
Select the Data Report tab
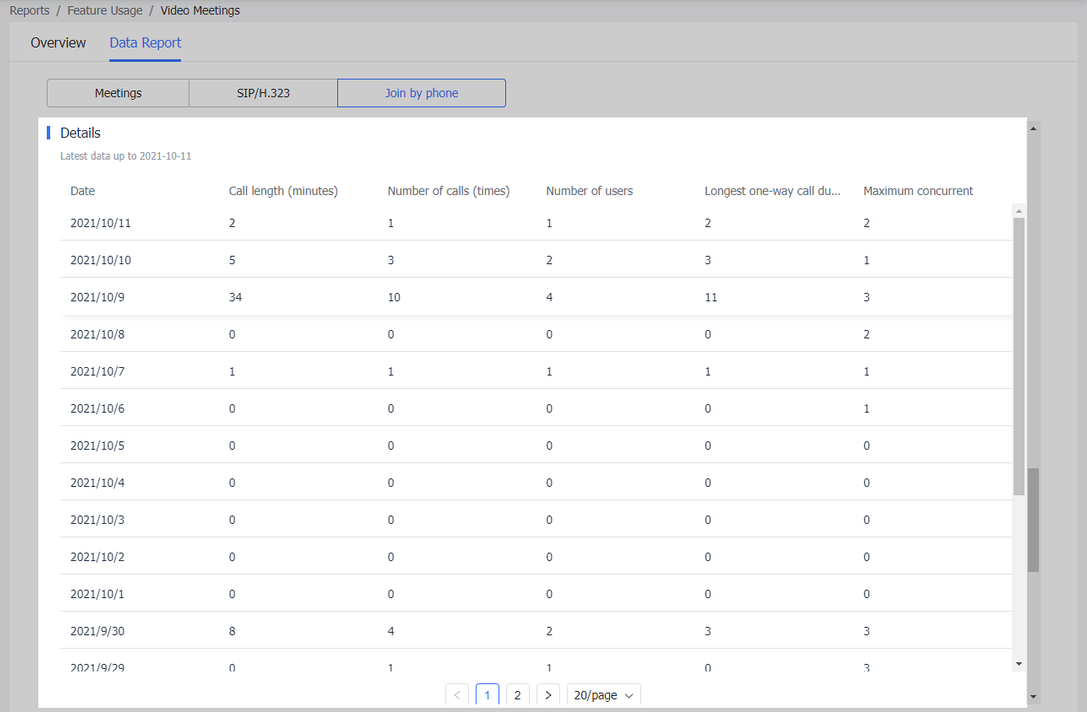pos(145,42)
